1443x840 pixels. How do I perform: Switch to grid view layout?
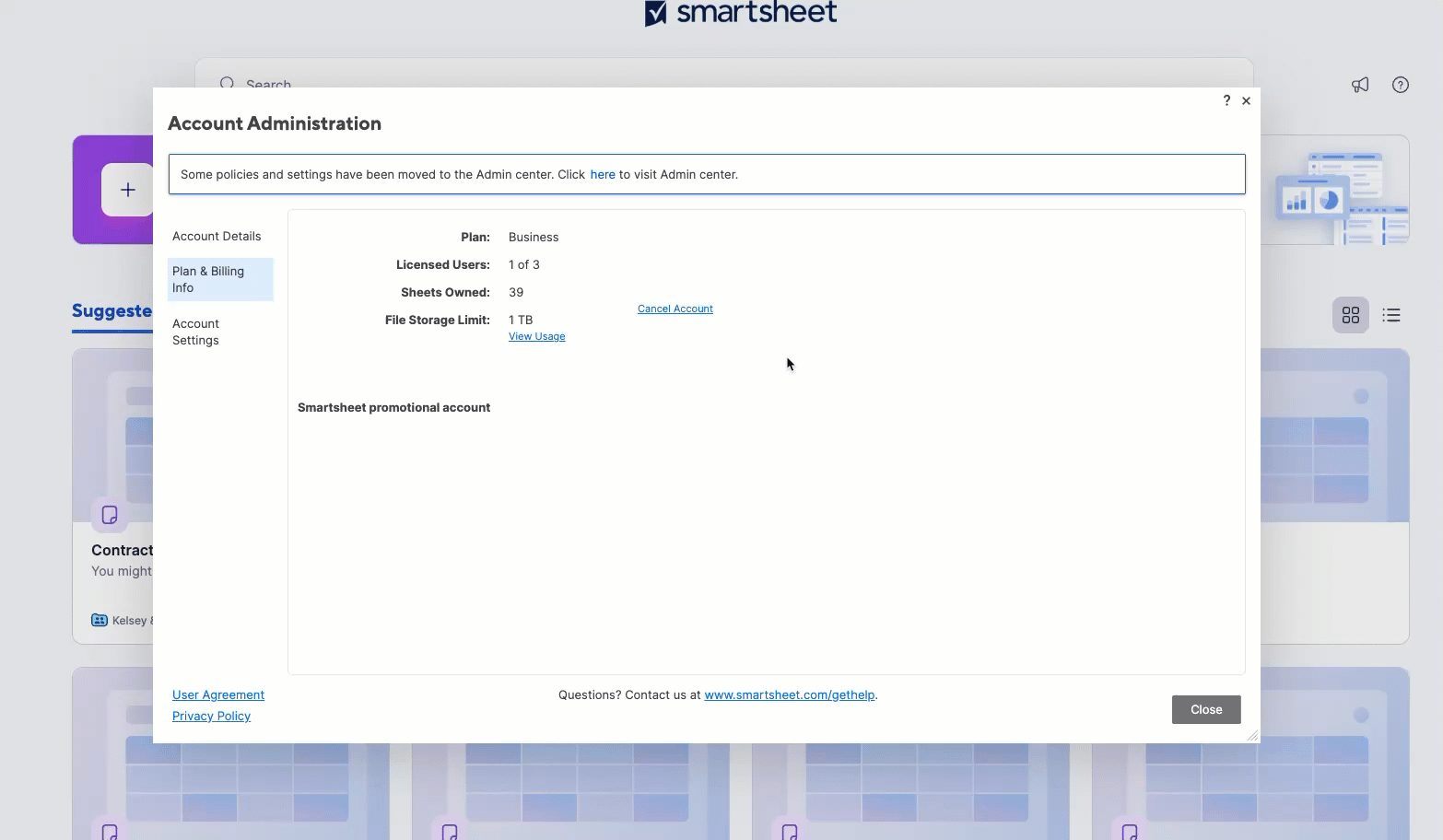(x=1350, y=316)
